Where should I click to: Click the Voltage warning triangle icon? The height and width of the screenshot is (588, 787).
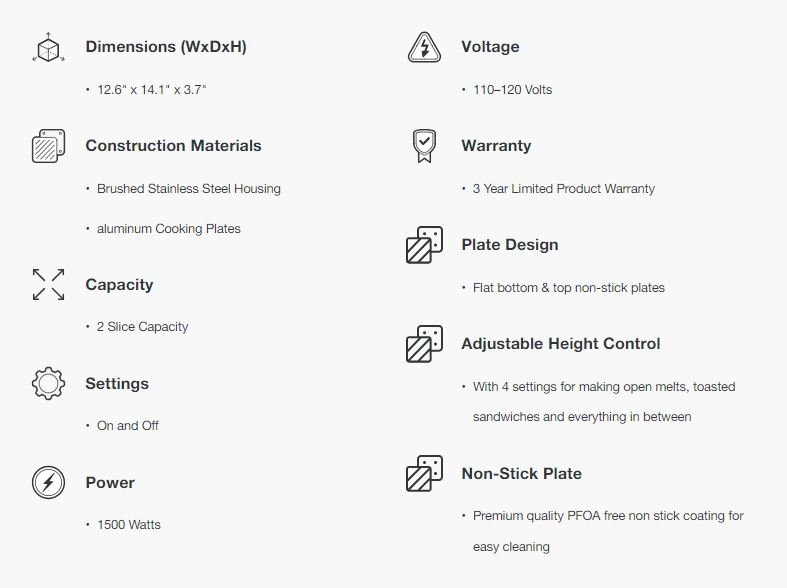pyautogui.click(x=424, y=47)
